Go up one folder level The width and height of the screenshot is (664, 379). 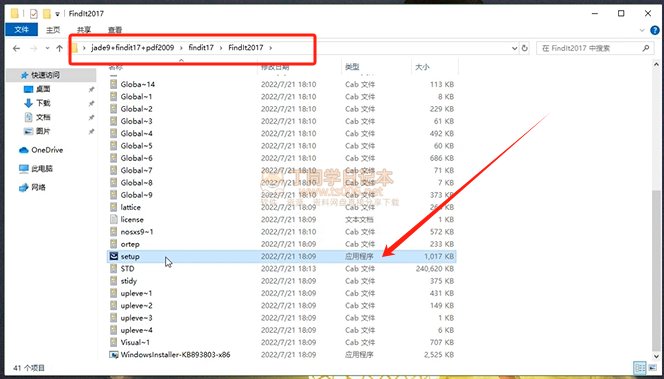click(x=59, y=48)
